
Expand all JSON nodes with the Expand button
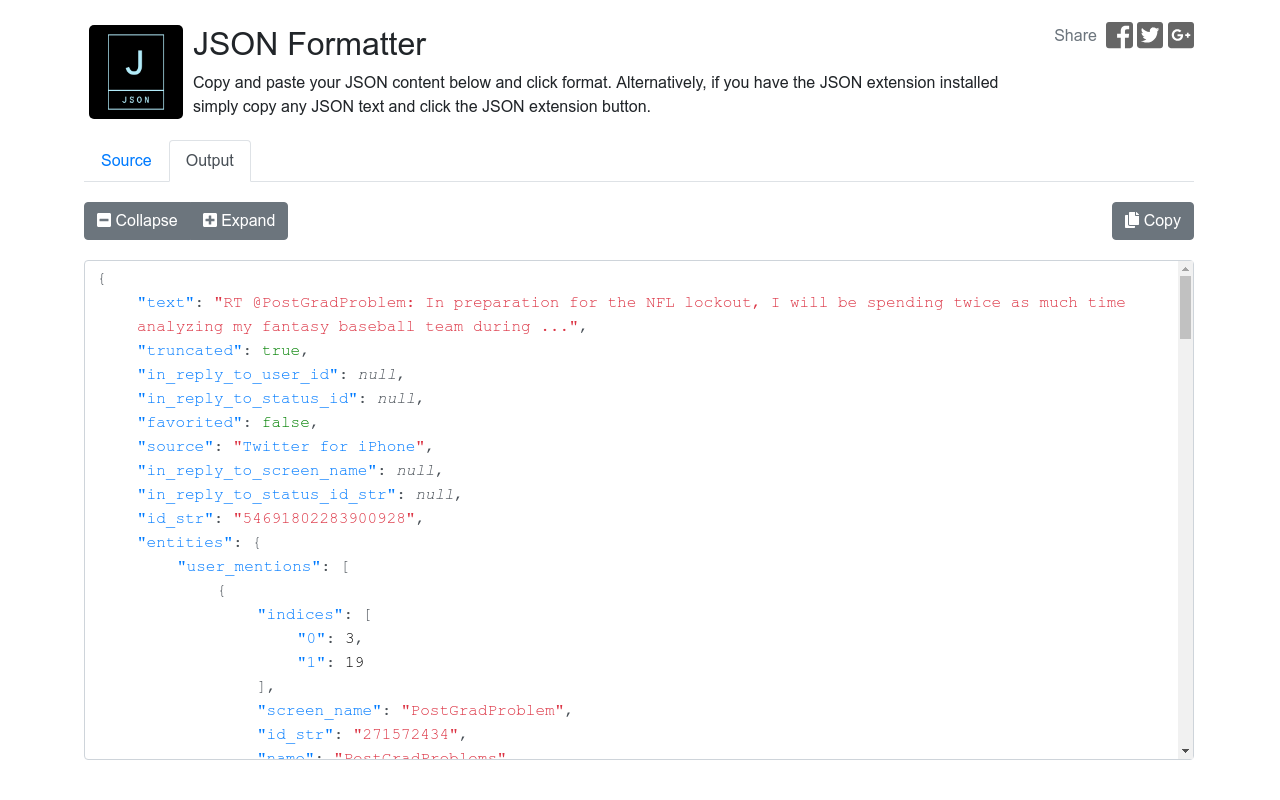[x=238, y=220]
